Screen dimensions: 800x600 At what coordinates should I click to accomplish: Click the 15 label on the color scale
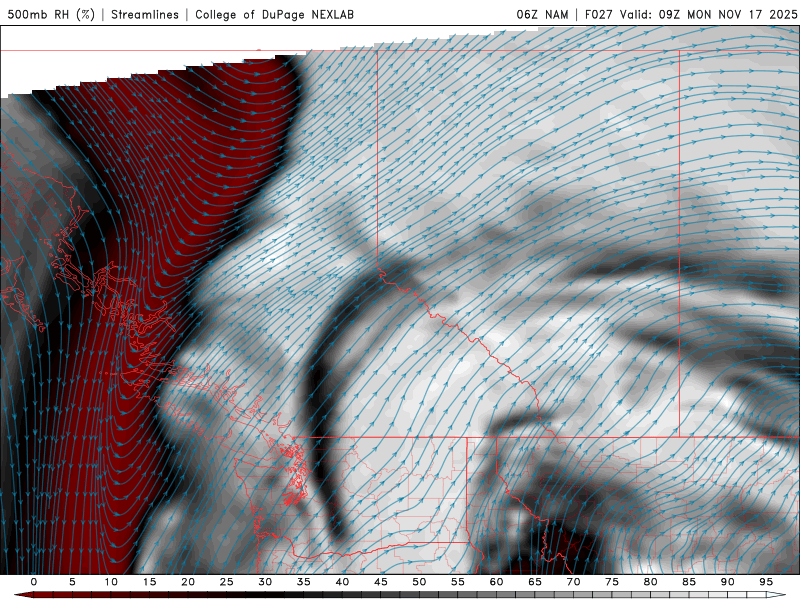[149, 582]
